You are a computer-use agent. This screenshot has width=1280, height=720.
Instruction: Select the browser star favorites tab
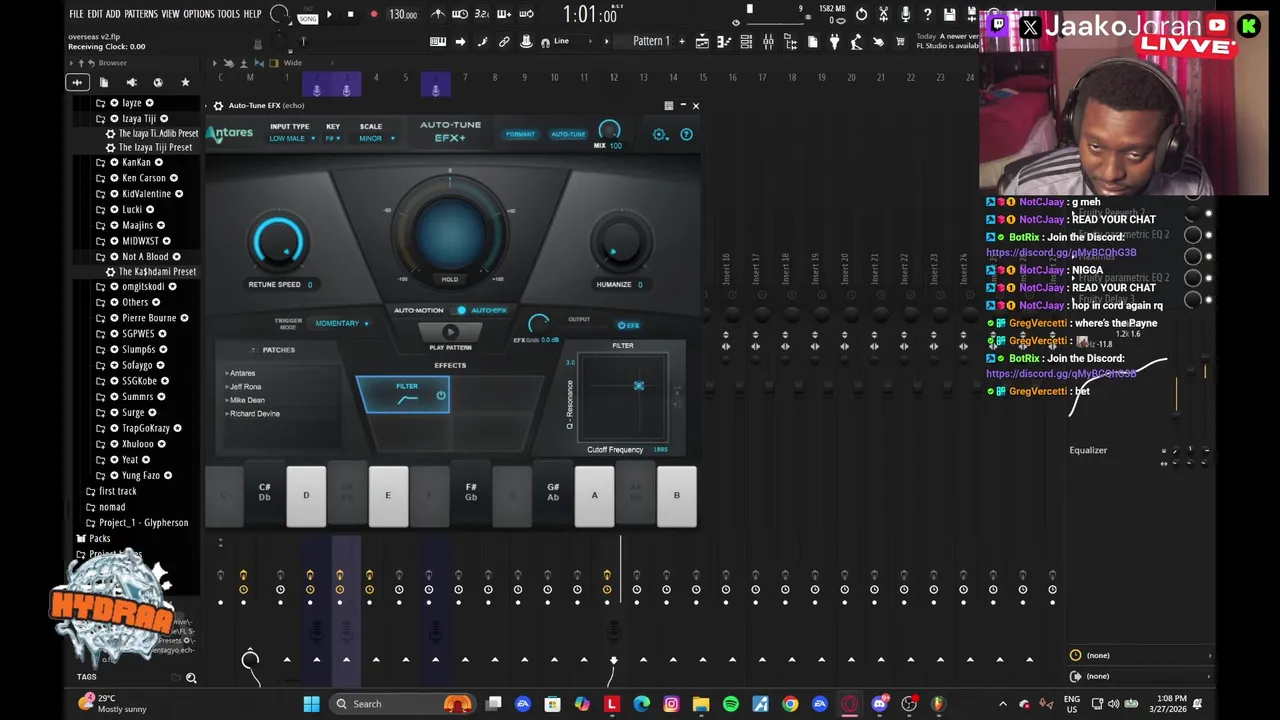[185, 82]
